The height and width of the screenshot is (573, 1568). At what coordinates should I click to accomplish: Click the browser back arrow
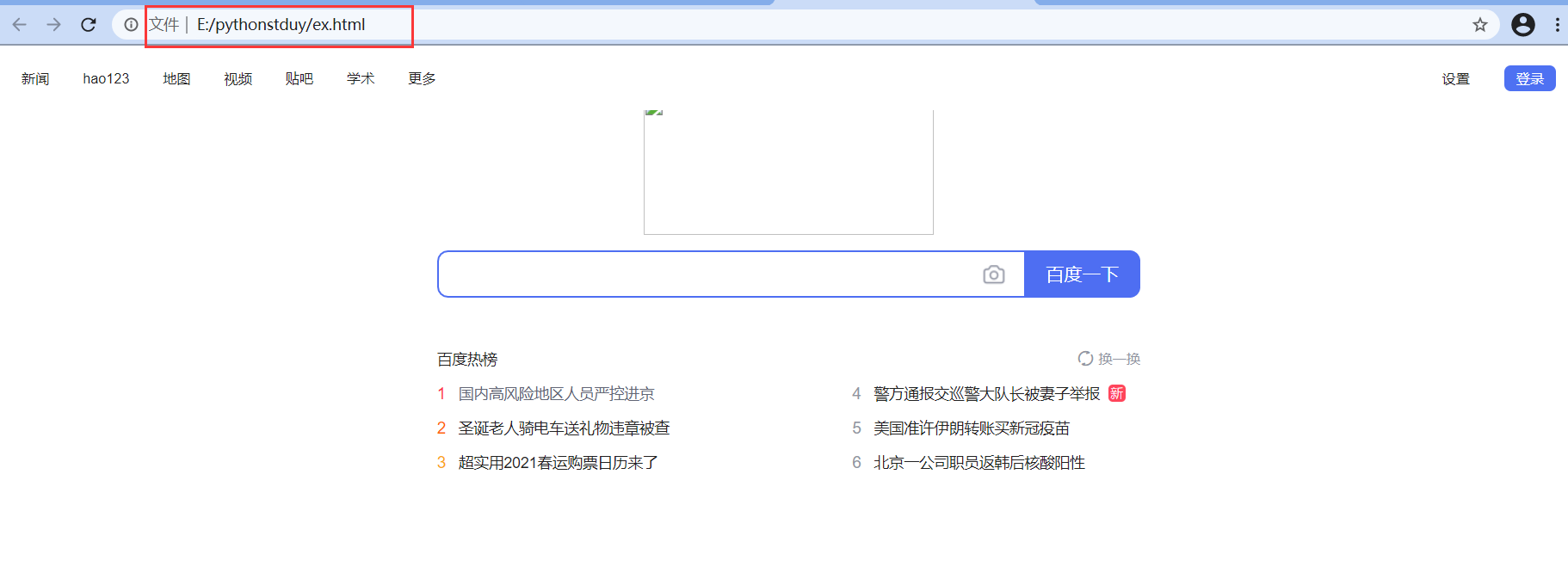19,25
